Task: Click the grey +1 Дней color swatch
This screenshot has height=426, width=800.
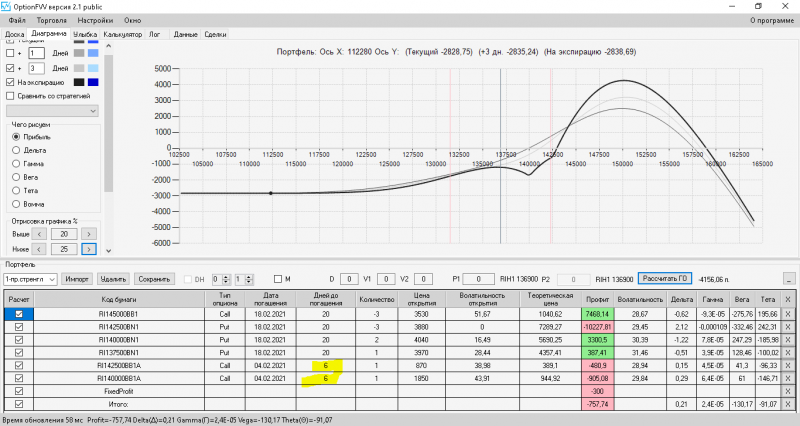Action: tap(79, 53)
